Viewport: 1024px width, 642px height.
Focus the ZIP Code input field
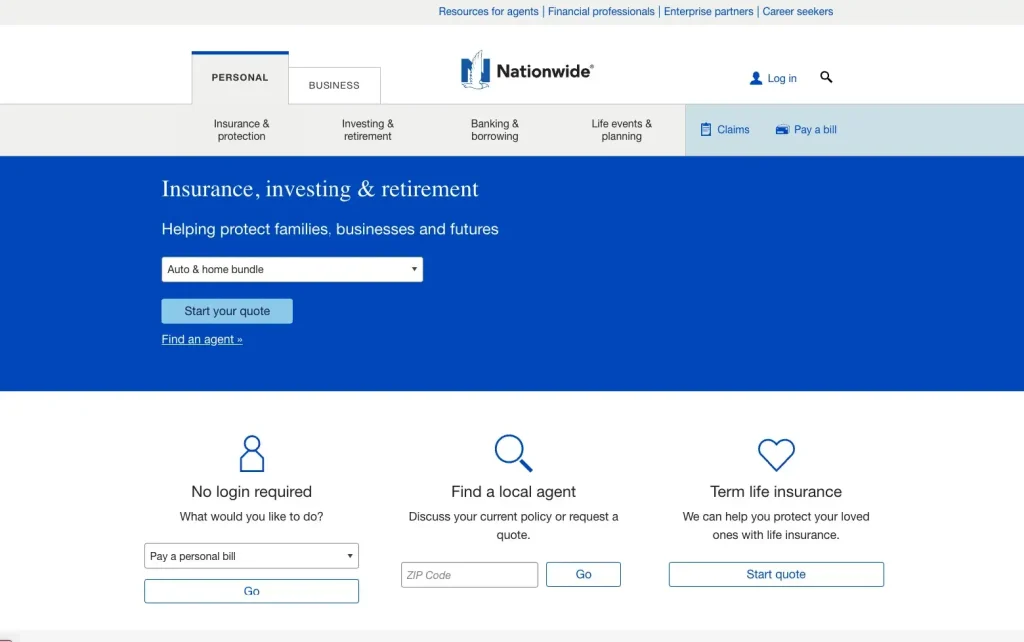coord(470,575)
